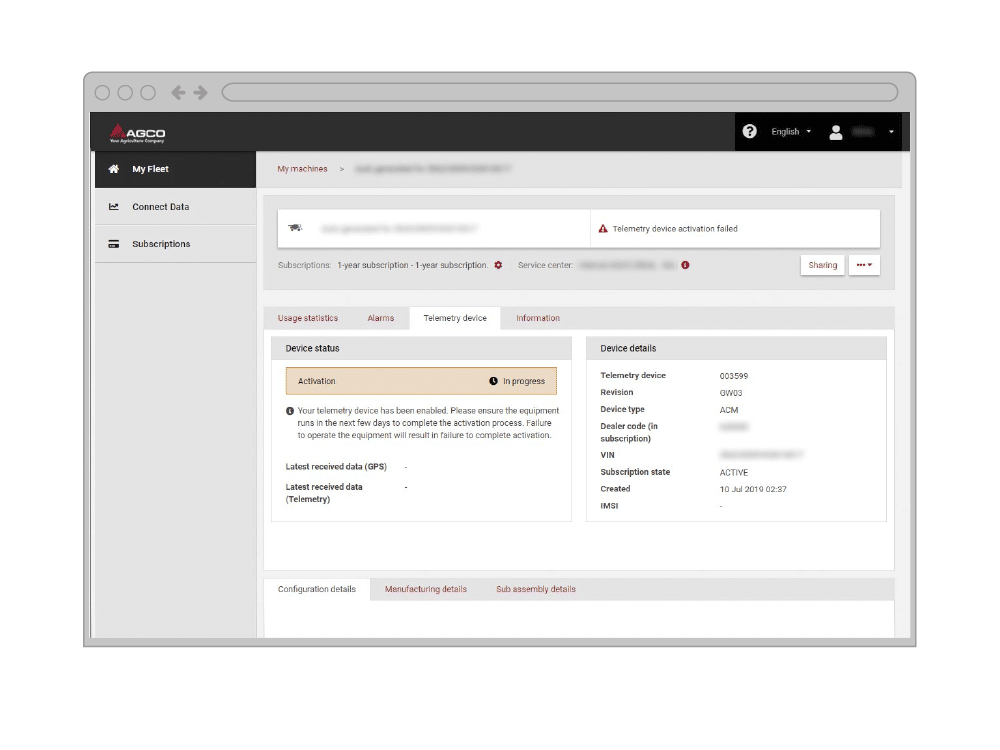
Task: Open Connect Data in sidebar
Action: point(175,207)
